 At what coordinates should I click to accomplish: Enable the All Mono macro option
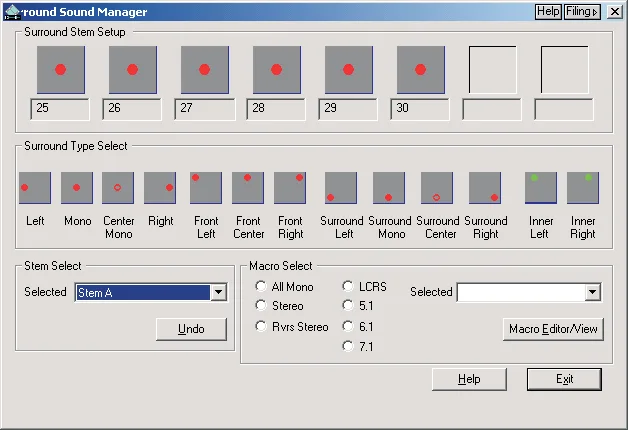[261, 286]
